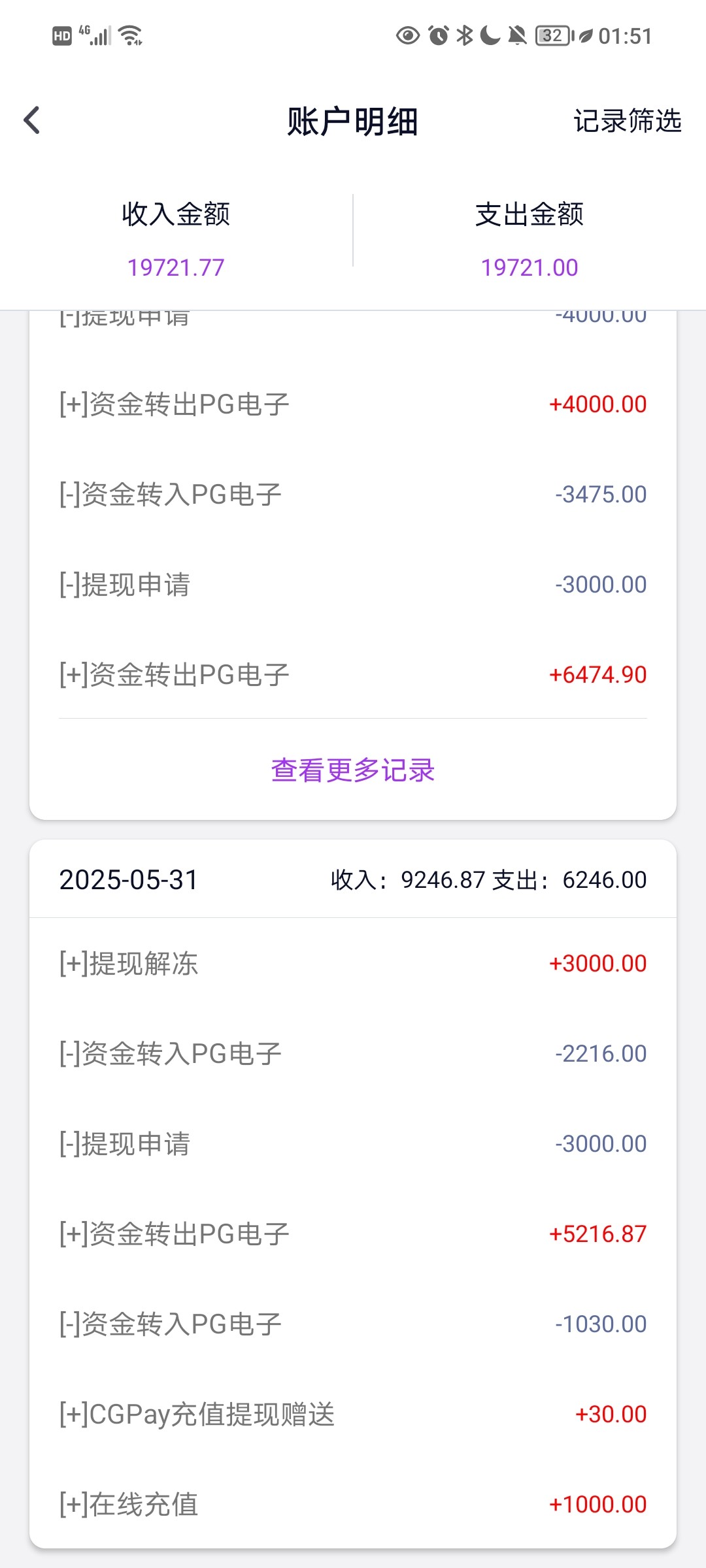Open the 在线充值 +1000.00 entry
Screen dimensions: 706x1568
click(353, 1505)
